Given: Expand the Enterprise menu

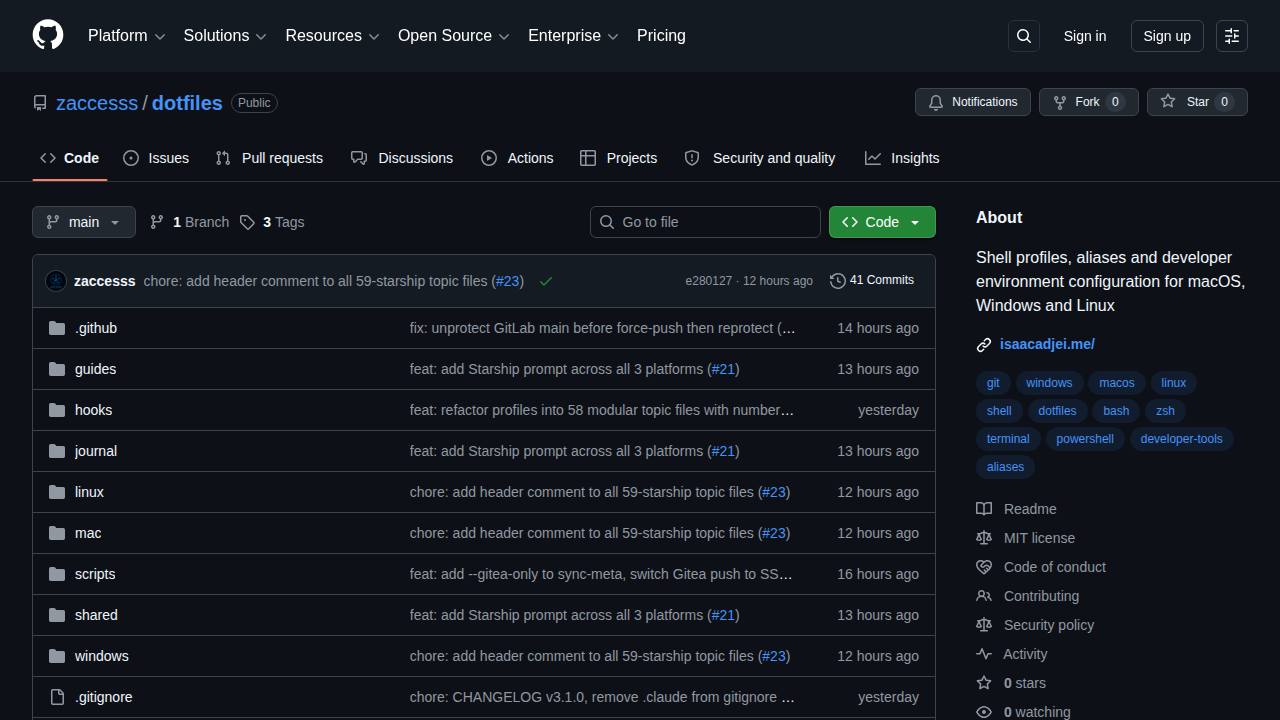Looking at the screenshot, I should point(574,36).
